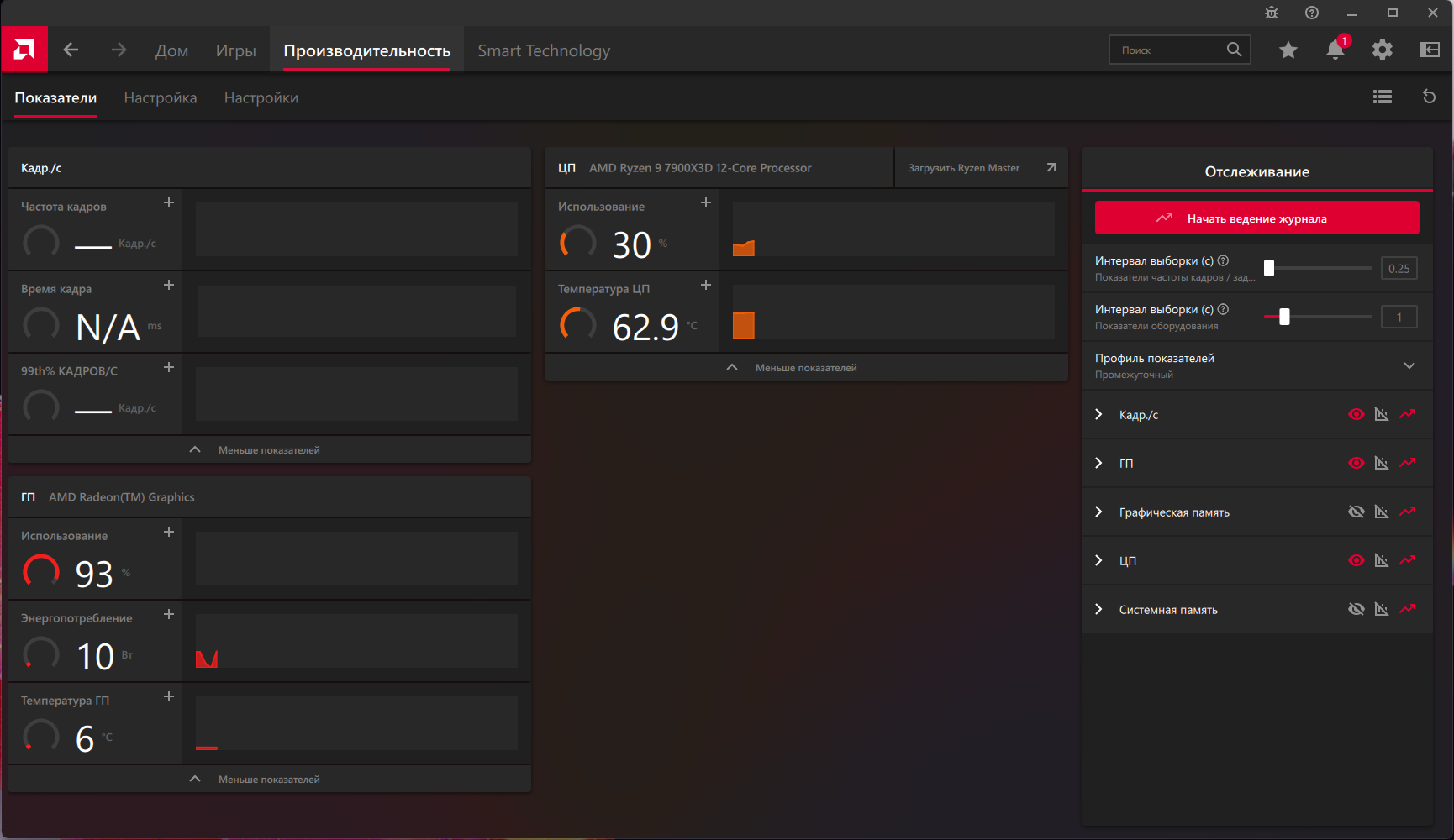This screenshot has height=840, width=1454.
Task: Add 99th% КАДРОВ/С metric with plus
Action: coord(169,367)
